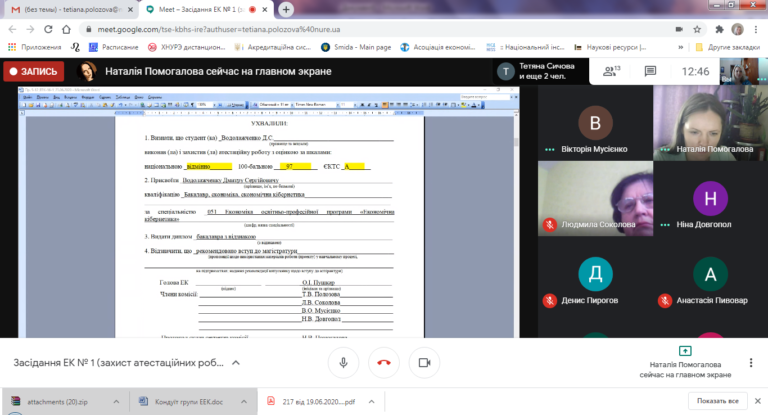Expand options for 217 від 19.06.2020 pdf download

coord(371,402)
